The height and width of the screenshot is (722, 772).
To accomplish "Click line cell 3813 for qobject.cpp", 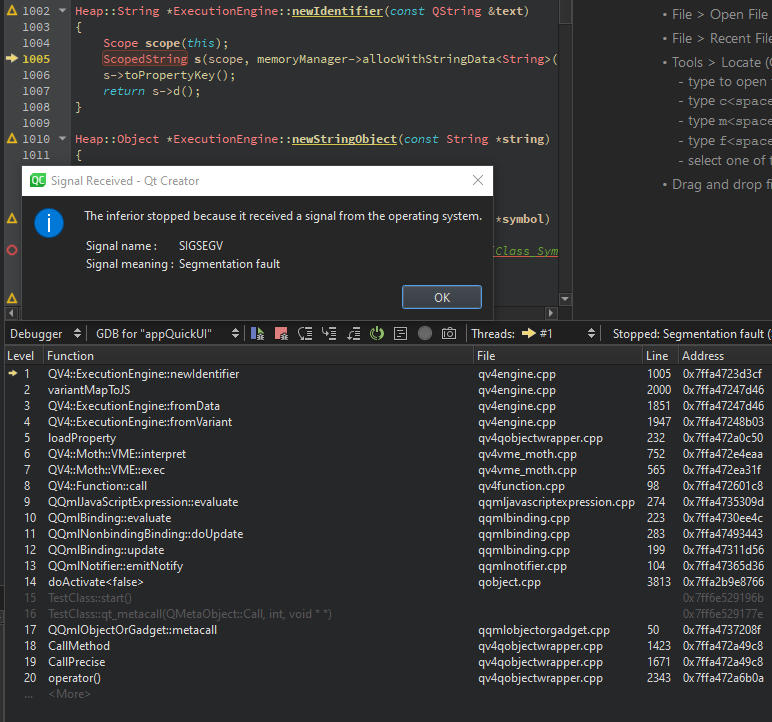I will click(x=659, y=582).
